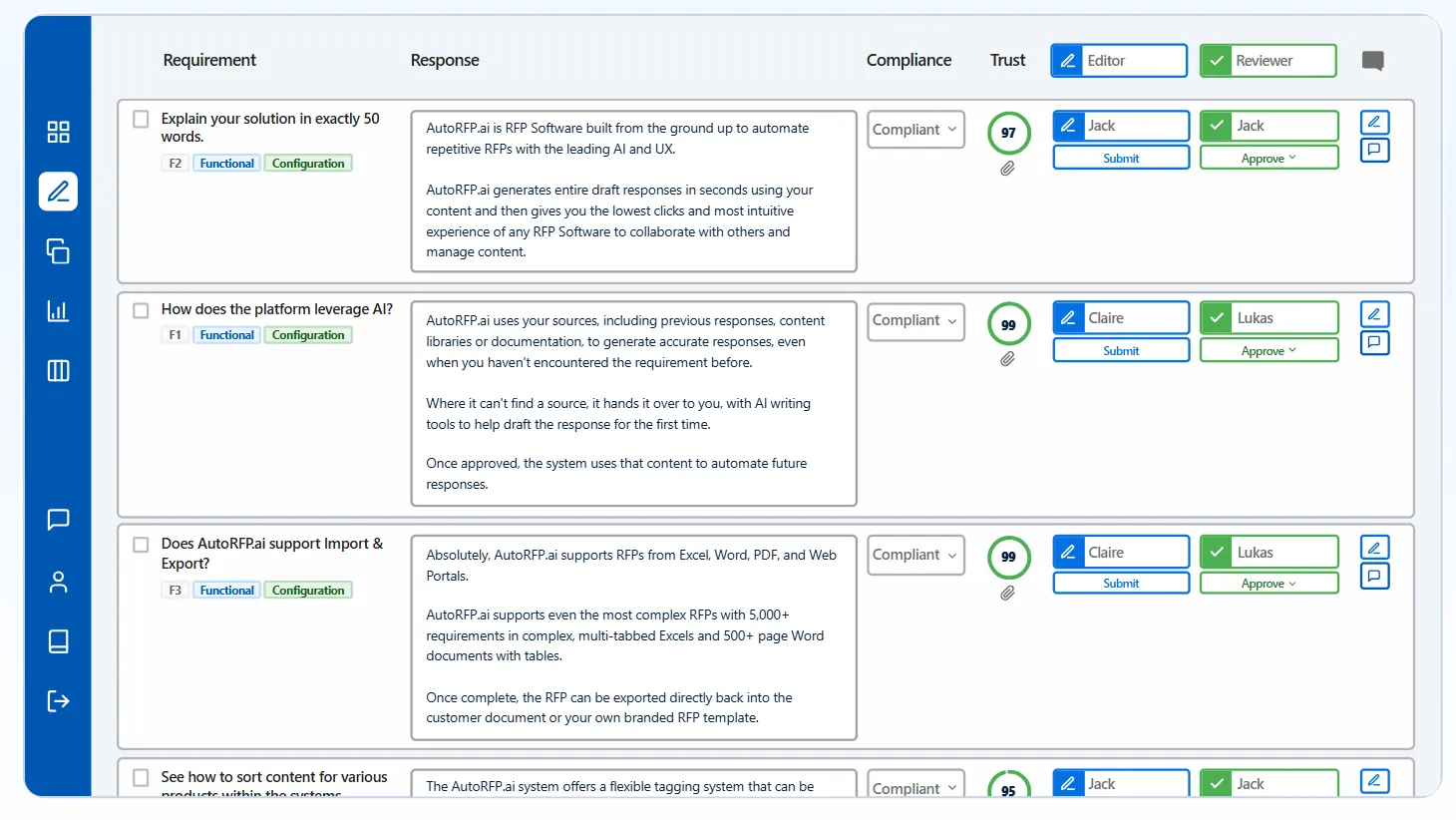Click editor Jack in 'sort content' row
The width and height of the screenshot is (1456, 820).
(x=1121, y=783)
